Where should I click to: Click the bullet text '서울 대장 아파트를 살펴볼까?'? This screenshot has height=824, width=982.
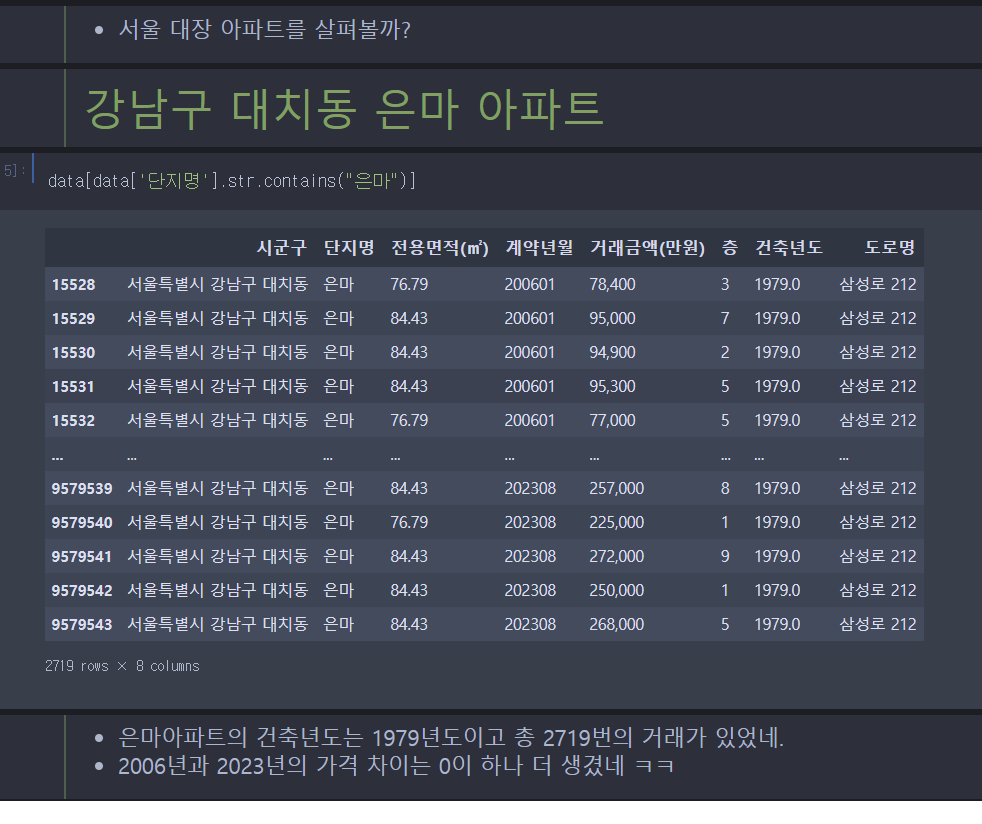click(264, 29)
